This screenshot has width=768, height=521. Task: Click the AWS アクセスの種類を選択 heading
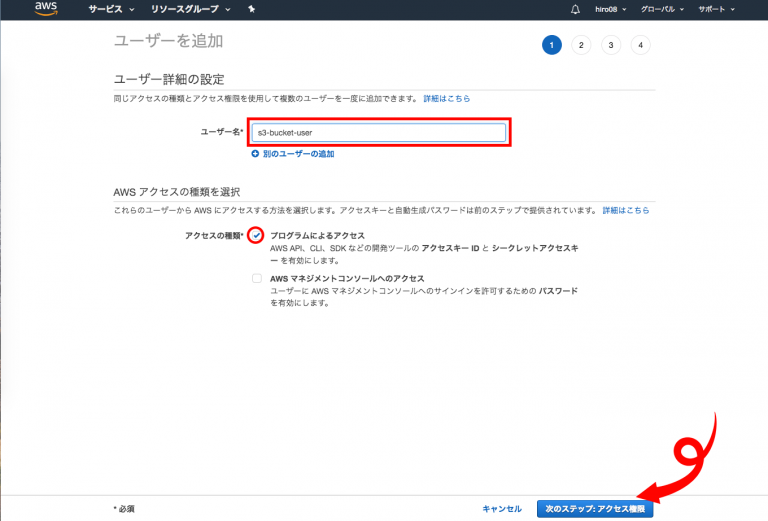[177, 192]
